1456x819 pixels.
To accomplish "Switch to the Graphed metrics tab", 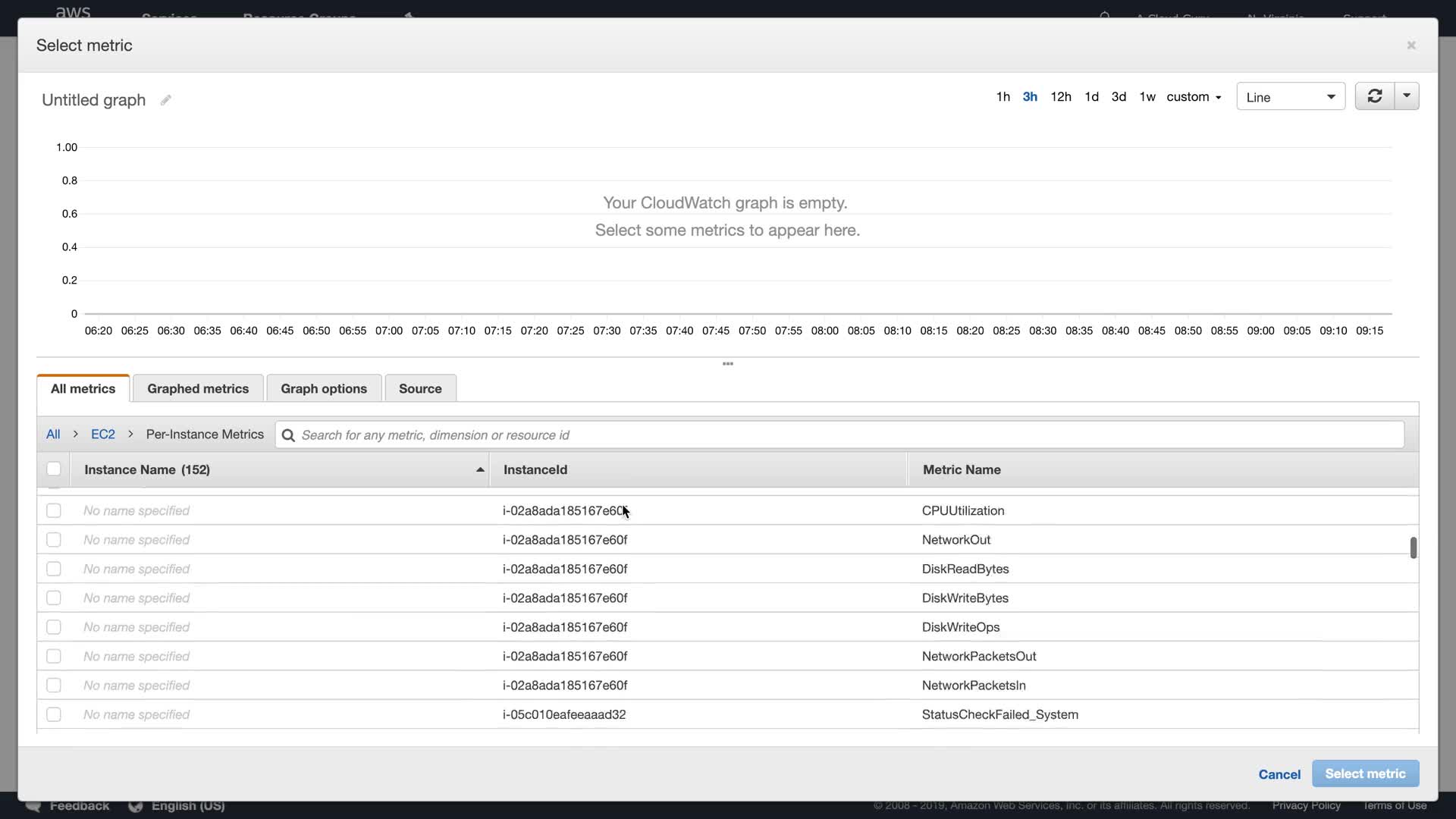I will coord(198,388).
